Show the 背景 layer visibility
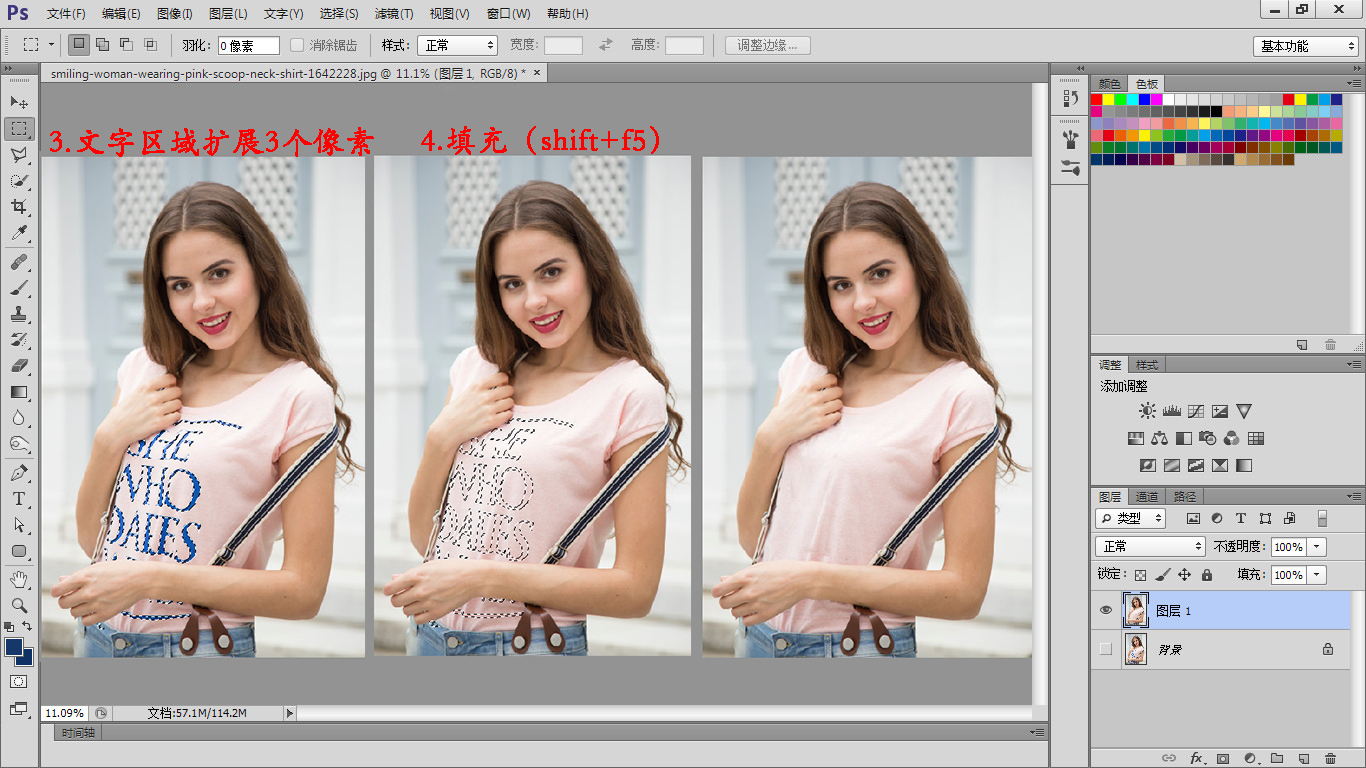The width and height of the screenshot is (1366, 768). tap(1106, 649)
